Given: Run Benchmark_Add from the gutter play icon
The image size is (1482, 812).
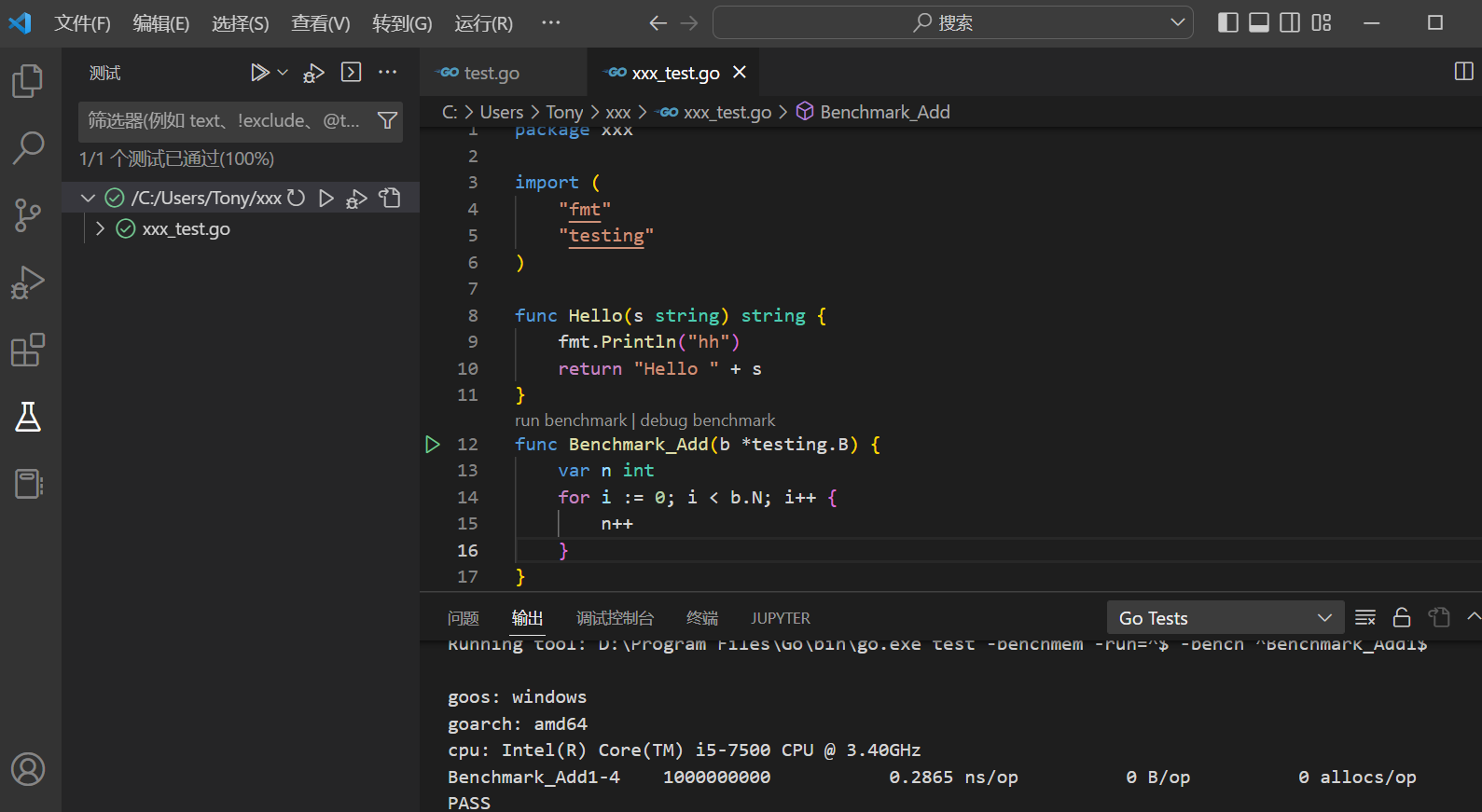Looking at the screenshot, I should (x=433, y=445).
